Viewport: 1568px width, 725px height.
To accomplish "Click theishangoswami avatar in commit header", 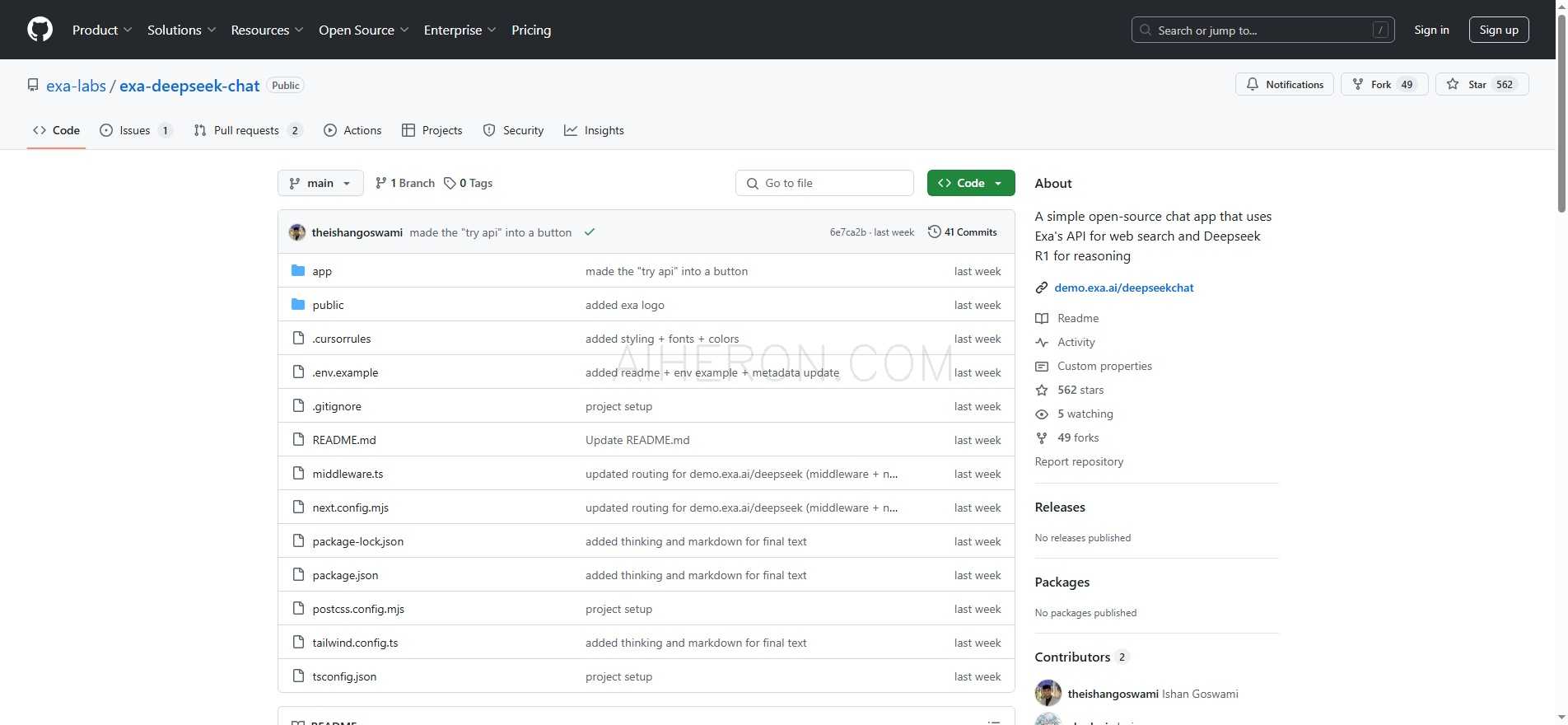I will click(x=297, y=232).
